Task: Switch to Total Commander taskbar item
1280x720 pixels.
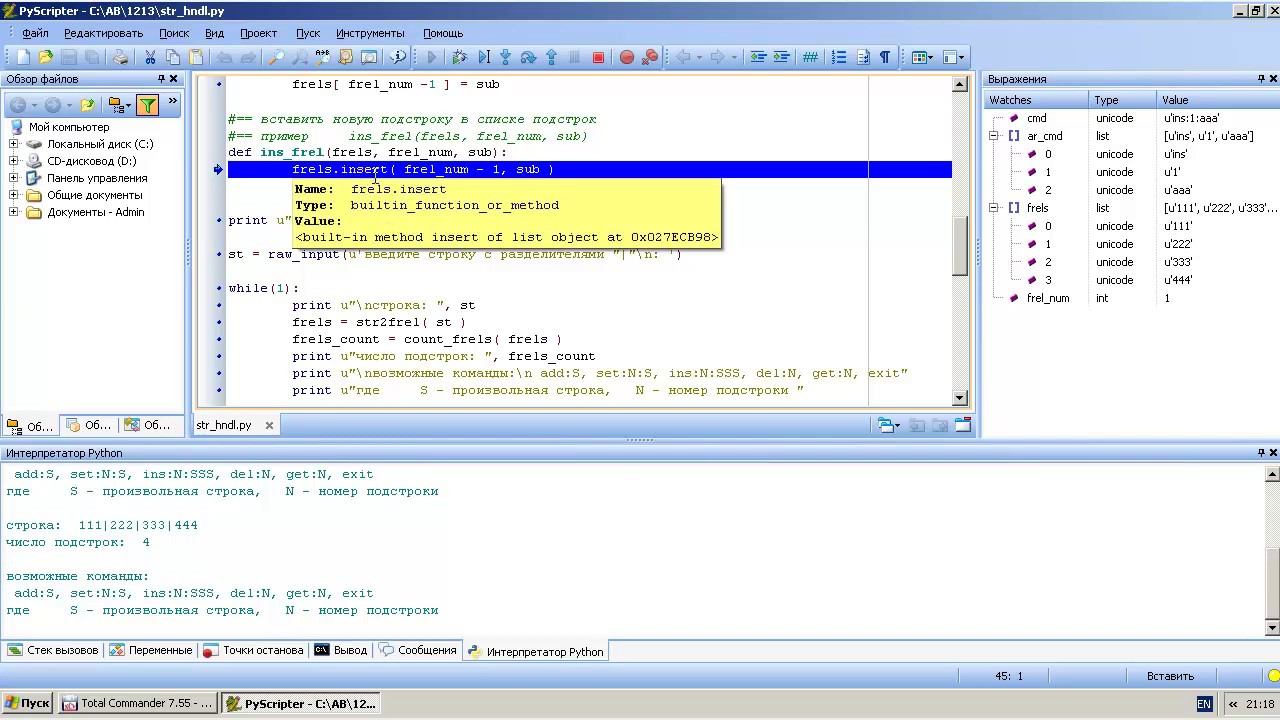Action: click(x=138, y=703)
